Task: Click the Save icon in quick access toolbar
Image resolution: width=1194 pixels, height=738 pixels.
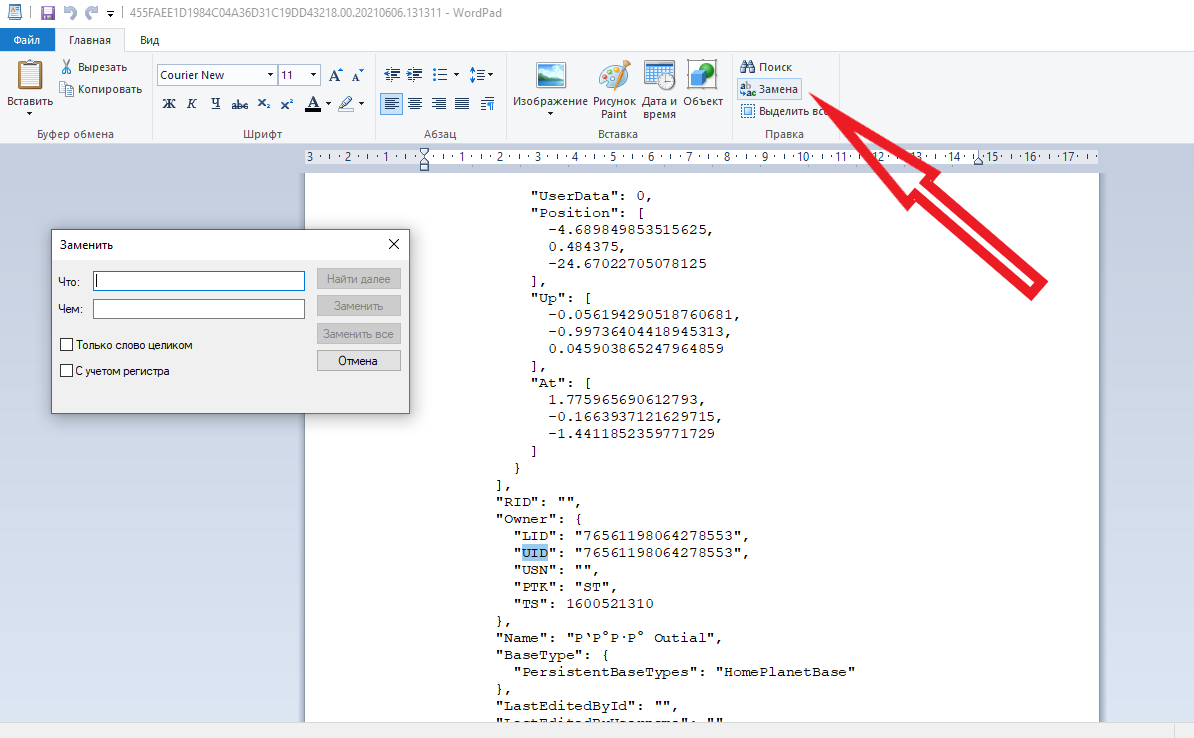Action: click(x=47, y=13)
